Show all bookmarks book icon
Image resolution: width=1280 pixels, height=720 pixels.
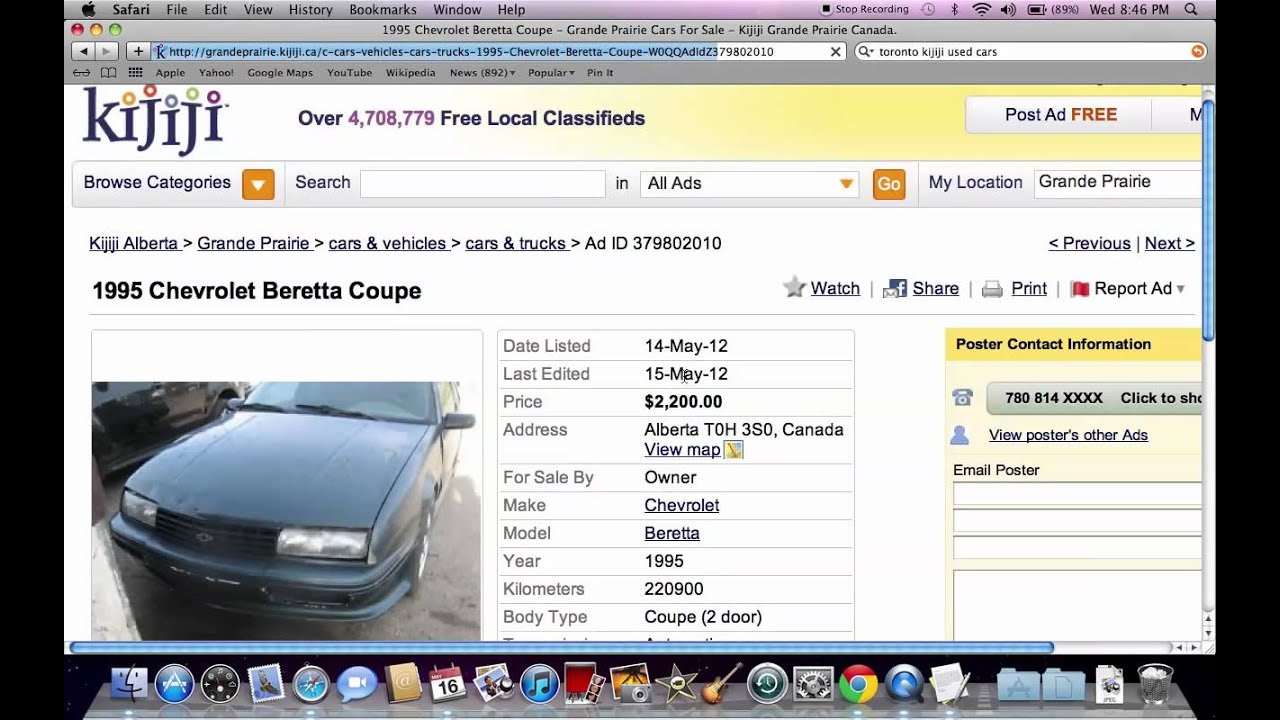(108, 73)
